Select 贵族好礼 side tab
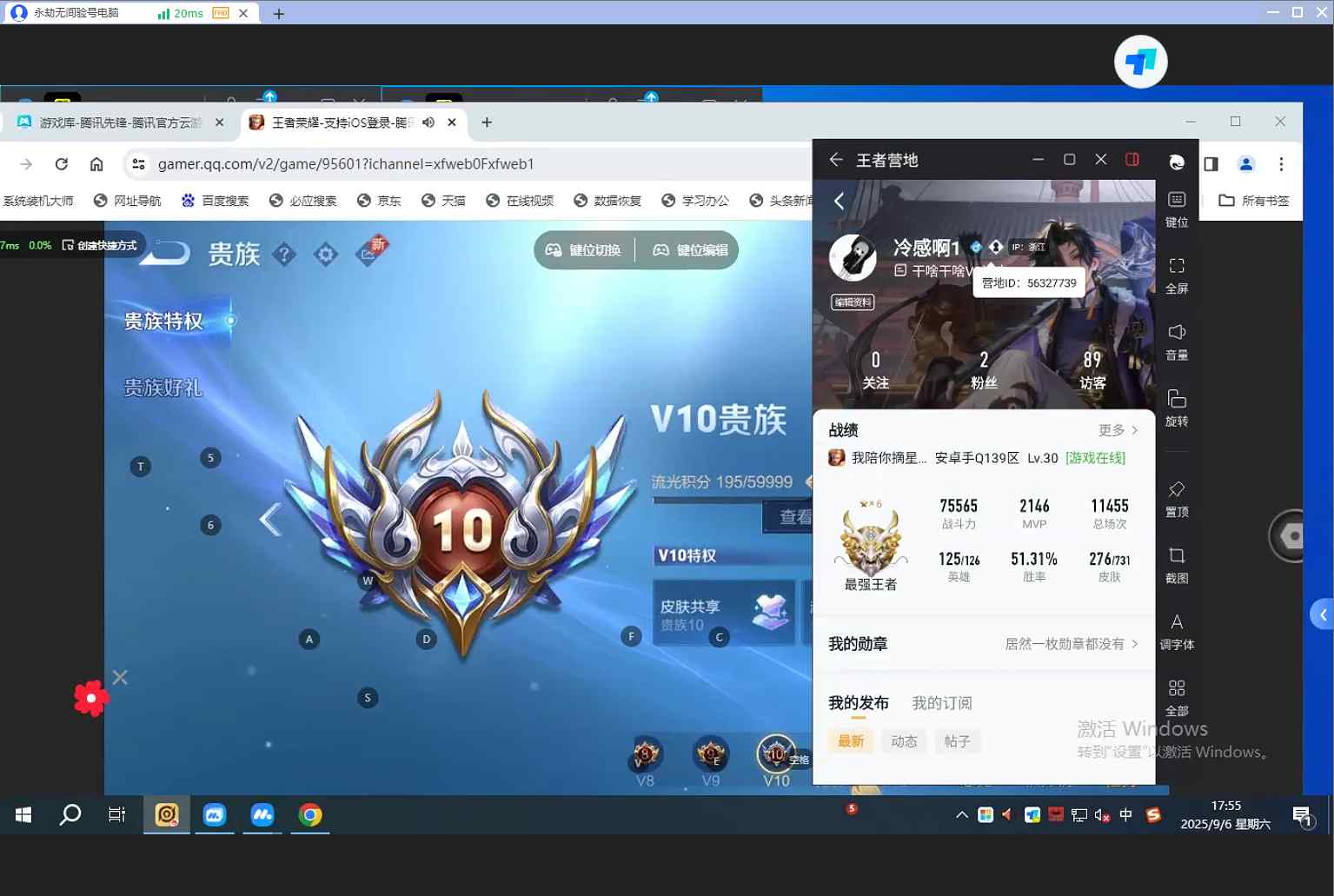 (x=163, y=388)
